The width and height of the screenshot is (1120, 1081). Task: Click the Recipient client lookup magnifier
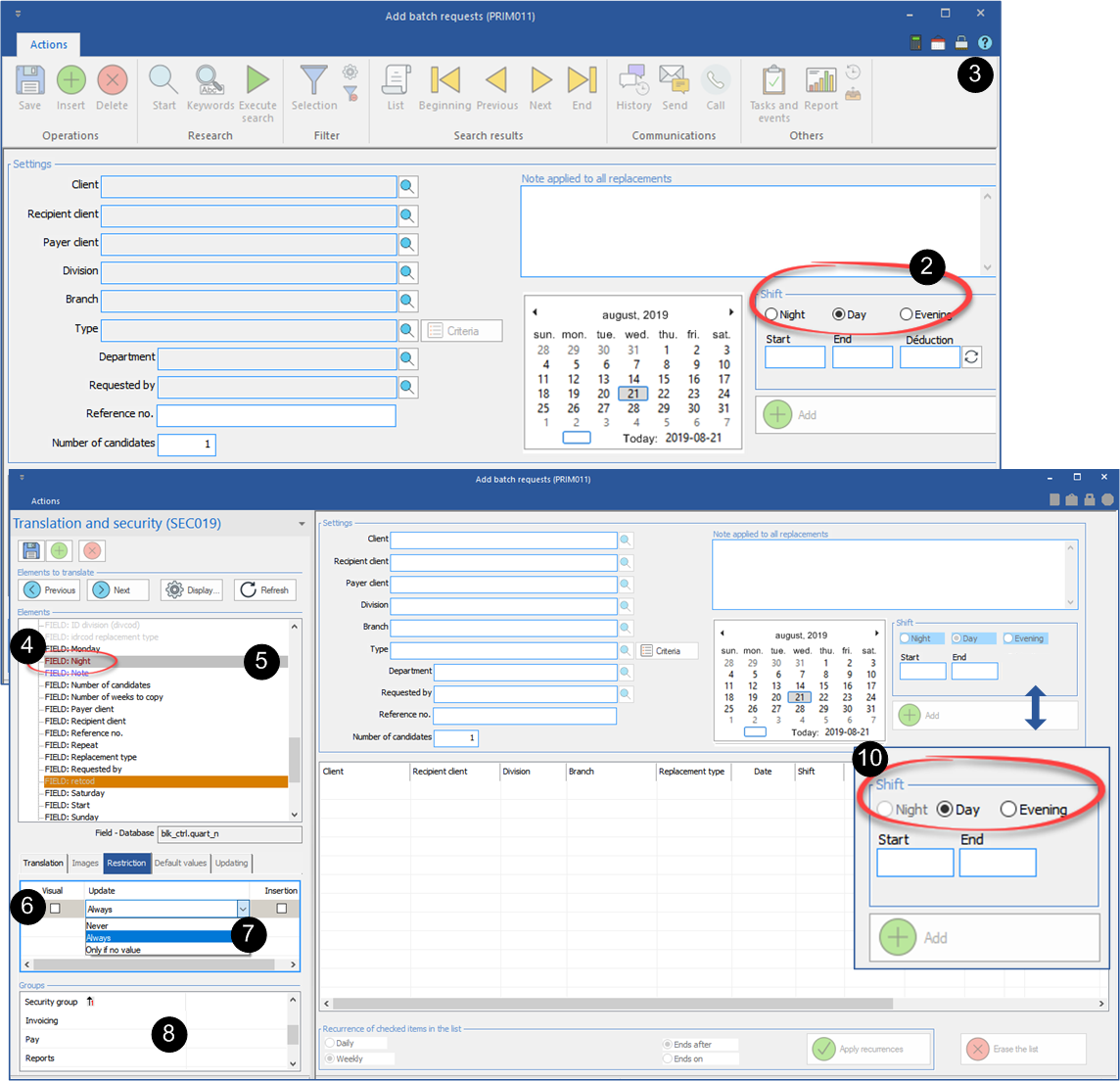[x=407, y=215]
